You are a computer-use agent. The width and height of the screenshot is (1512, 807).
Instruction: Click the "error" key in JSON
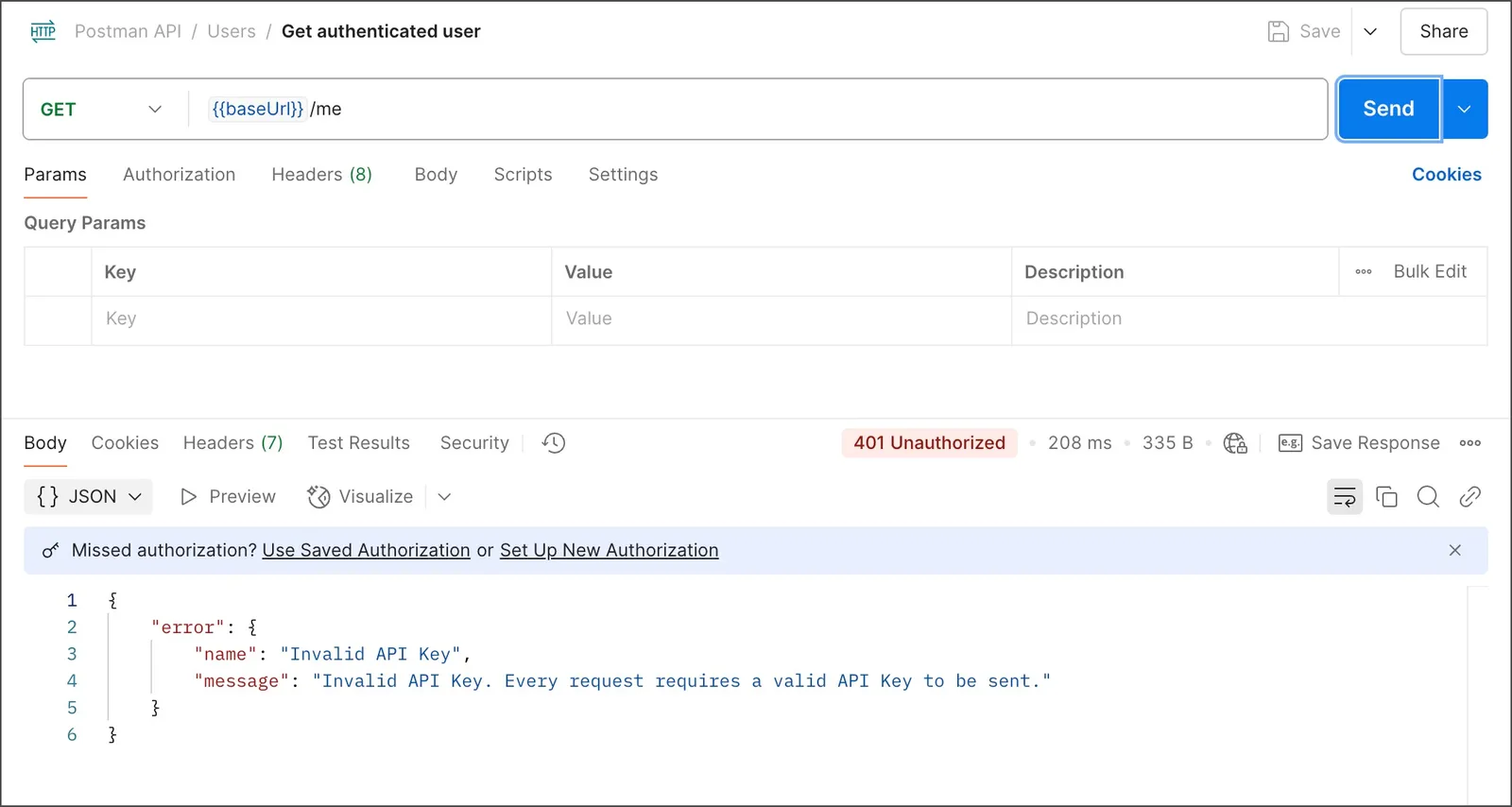(x=188, y=627)
